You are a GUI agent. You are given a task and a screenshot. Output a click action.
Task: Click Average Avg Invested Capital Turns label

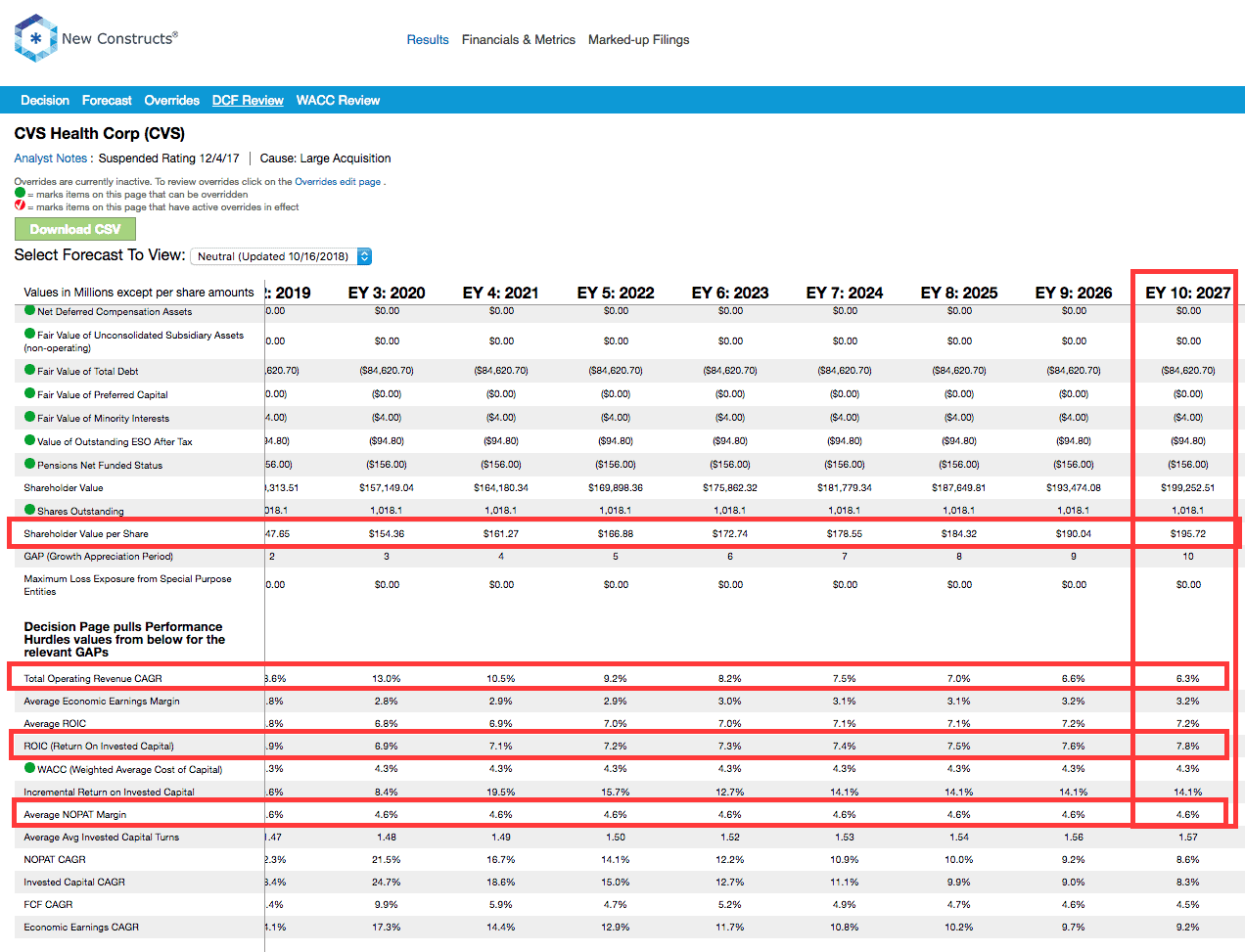102,837
